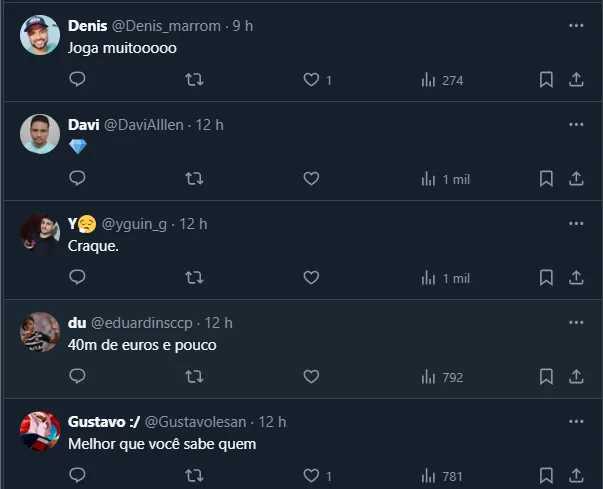Retweet the "40m de euros e pouco" tweet
Screen dimensions: 603x489
point(195,377)
